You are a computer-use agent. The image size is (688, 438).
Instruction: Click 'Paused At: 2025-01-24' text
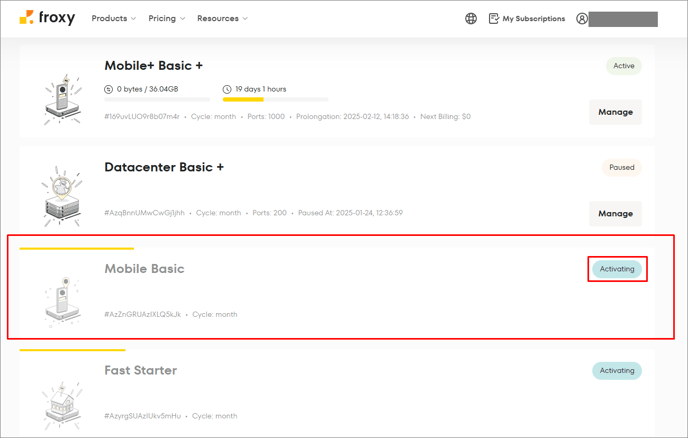point(350,213)
